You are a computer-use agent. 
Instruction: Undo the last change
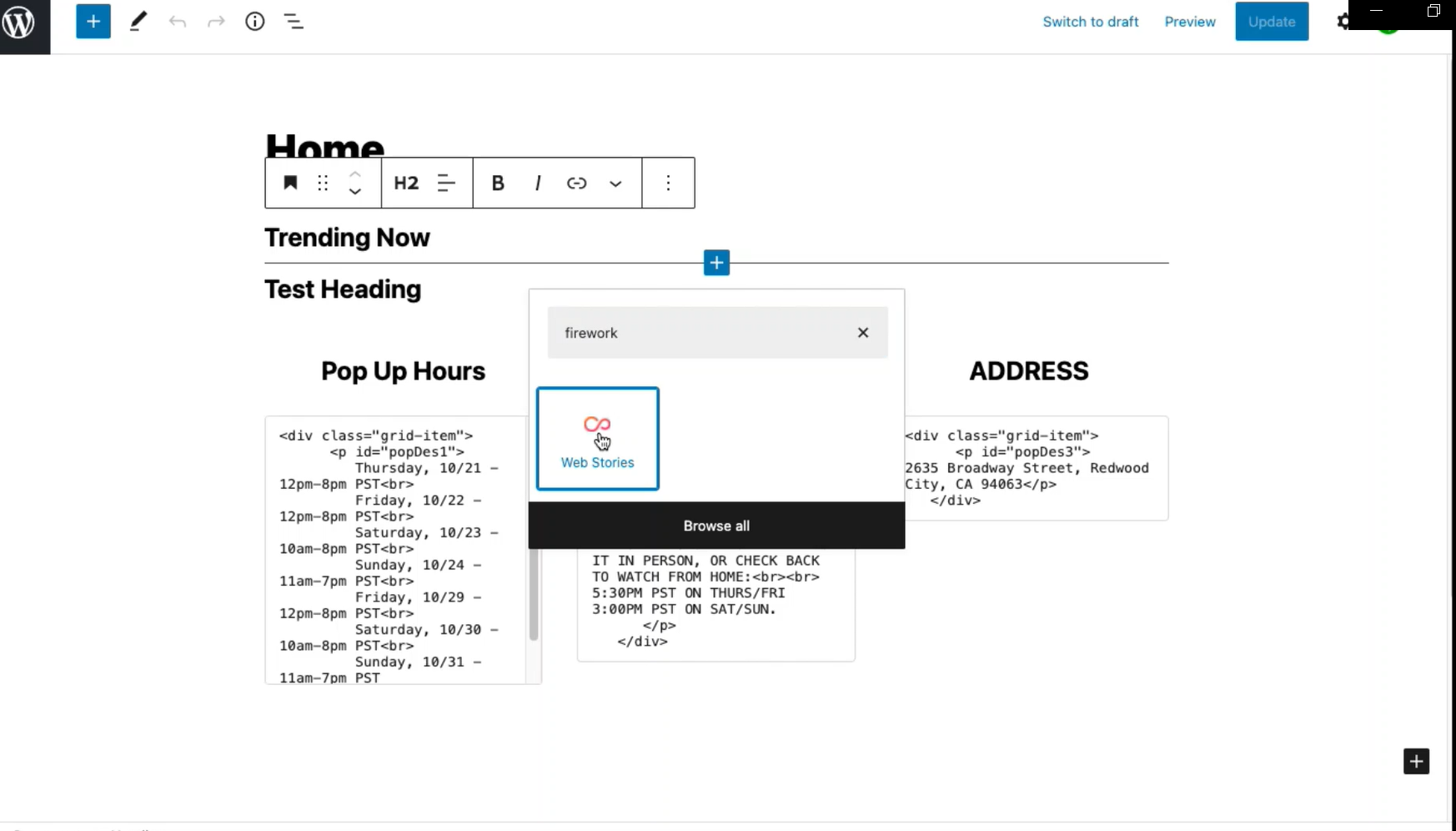click(177, 21)
